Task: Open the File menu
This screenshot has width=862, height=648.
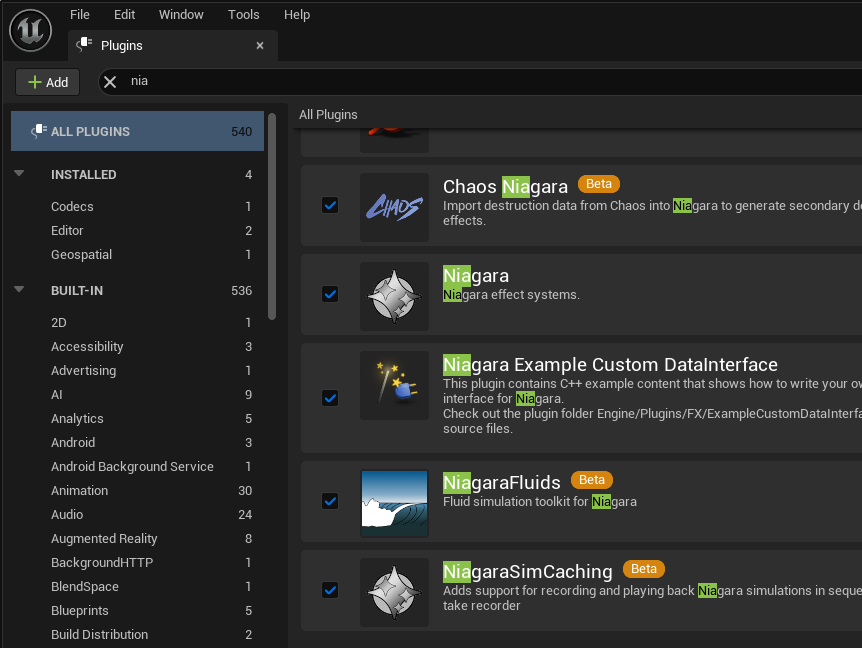Action: pos(80,15)
